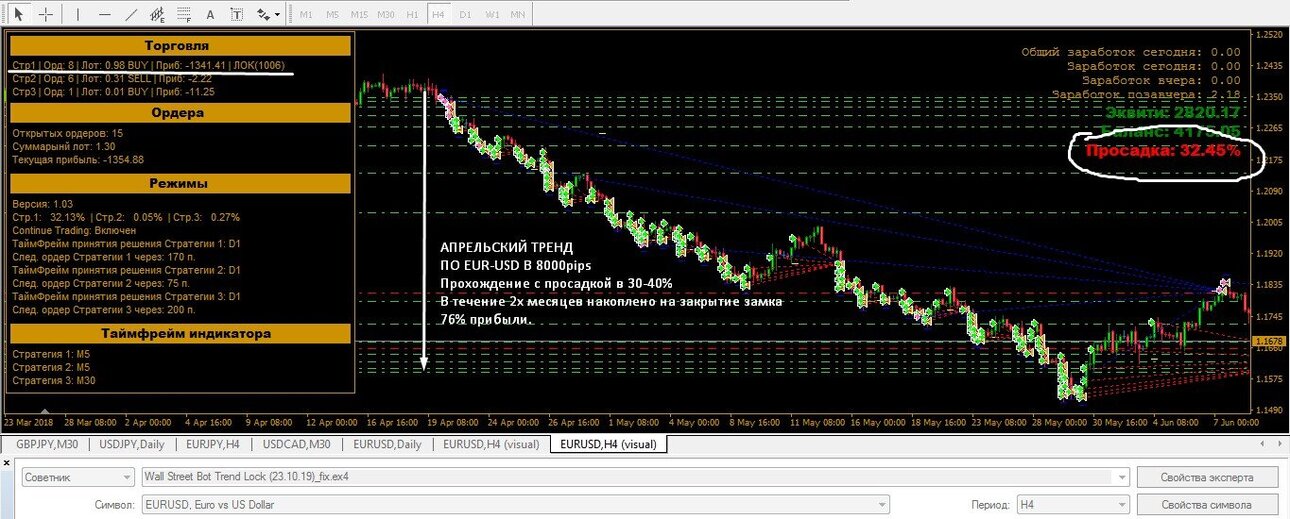Choose the trendline drawing tool
Image resolution: width=1290 pixels, height=519 pixels.
(131, 15)
